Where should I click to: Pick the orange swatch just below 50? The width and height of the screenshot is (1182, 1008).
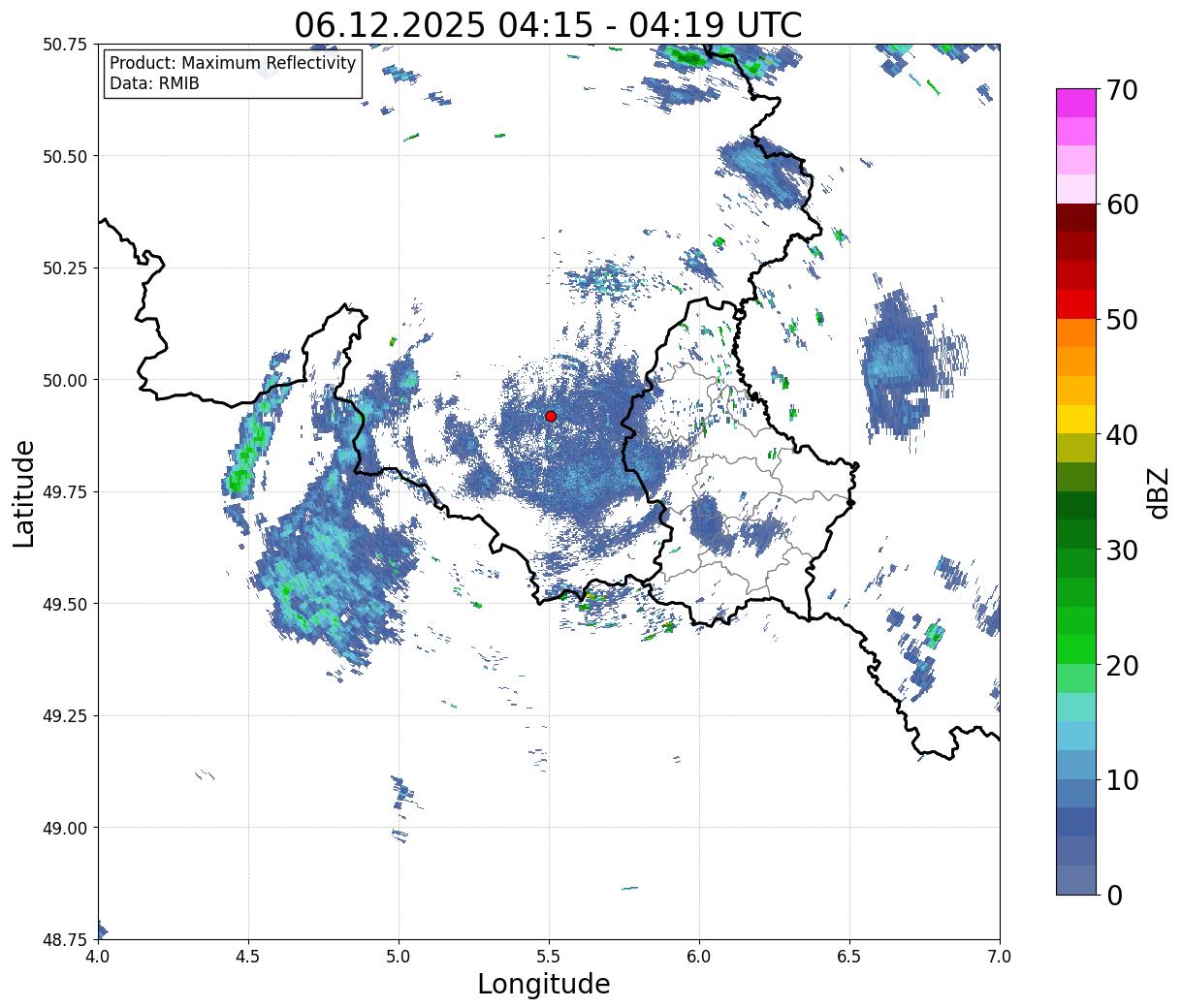click(1076, 333)
